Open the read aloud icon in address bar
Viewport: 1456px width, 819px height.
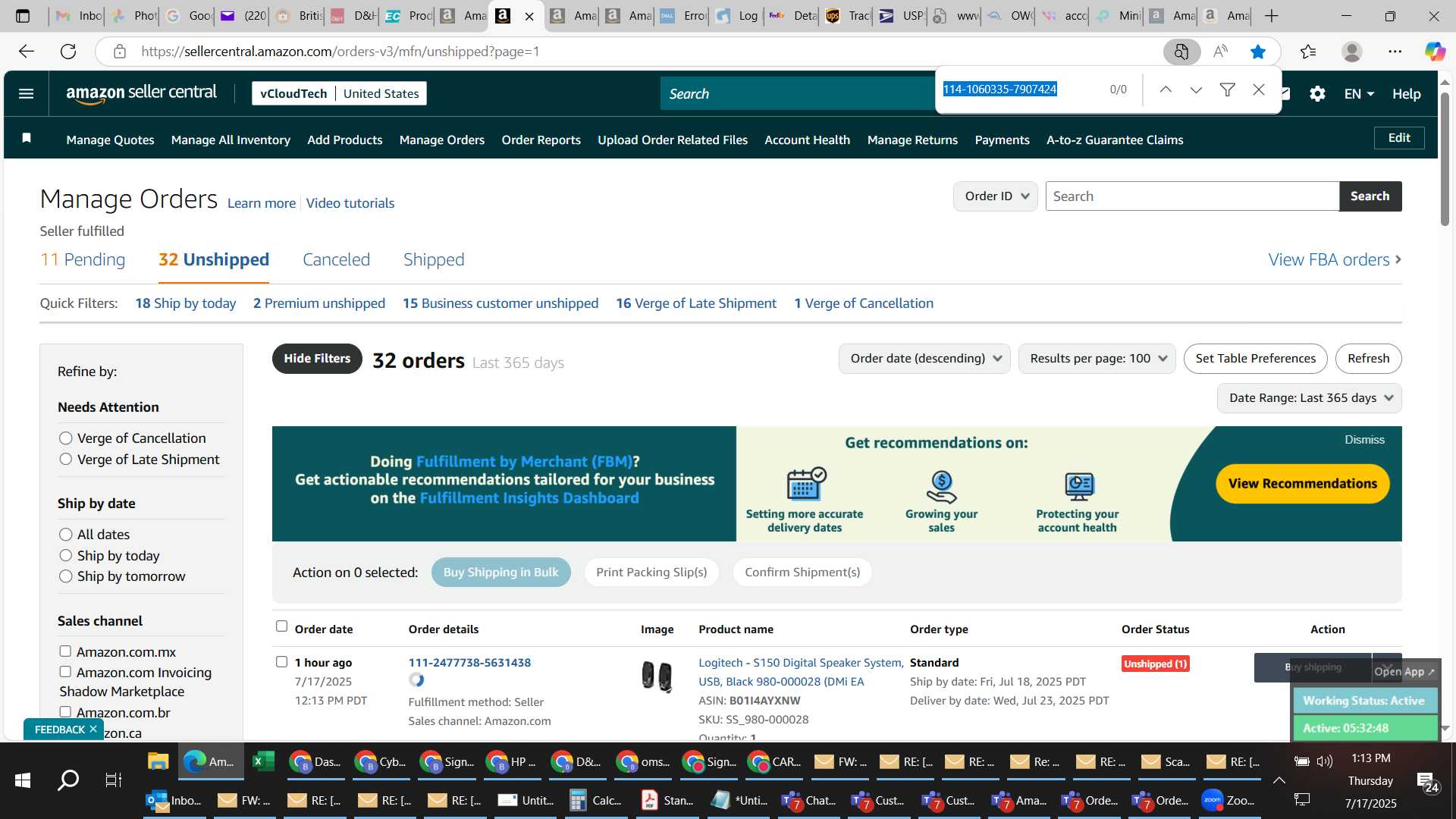click(x=1220, y=52)
